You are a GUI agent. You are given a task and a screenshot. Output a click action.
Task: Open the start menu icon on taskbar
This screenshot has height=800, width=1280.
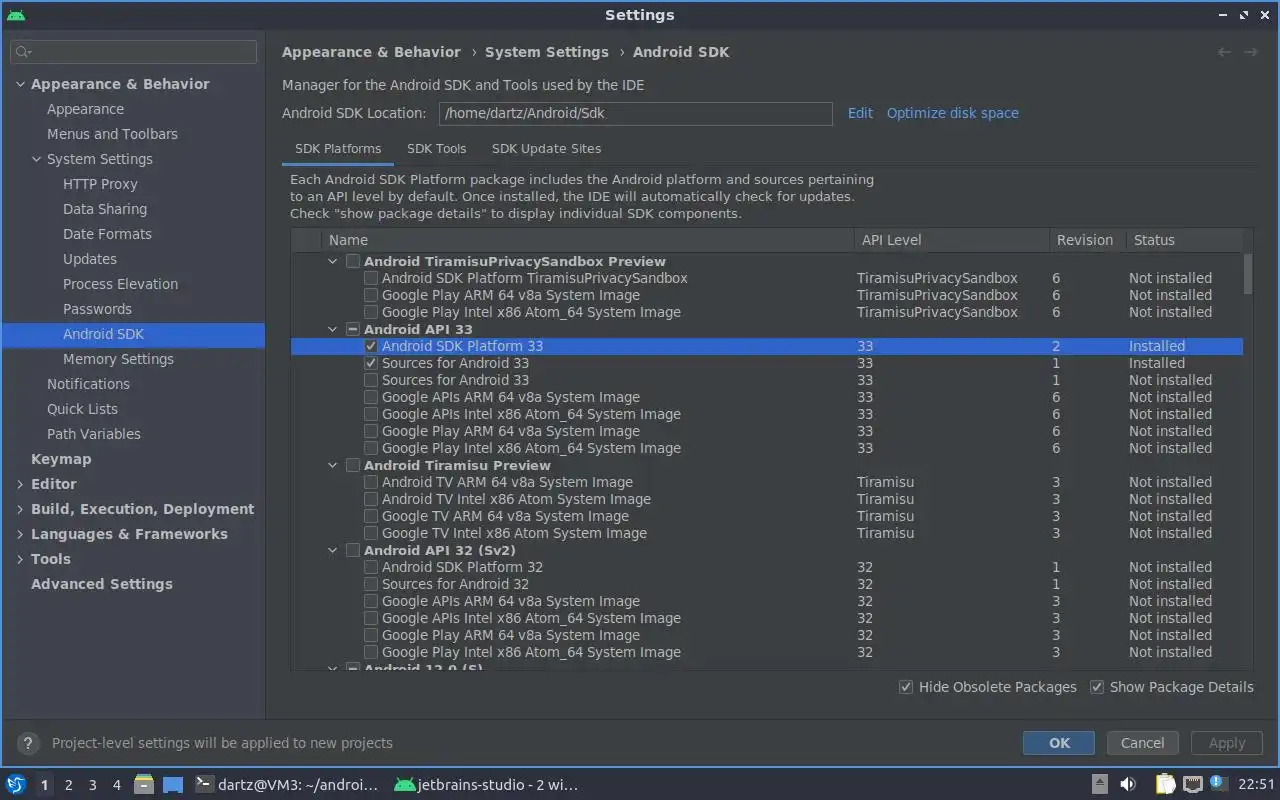pos(16,784)
